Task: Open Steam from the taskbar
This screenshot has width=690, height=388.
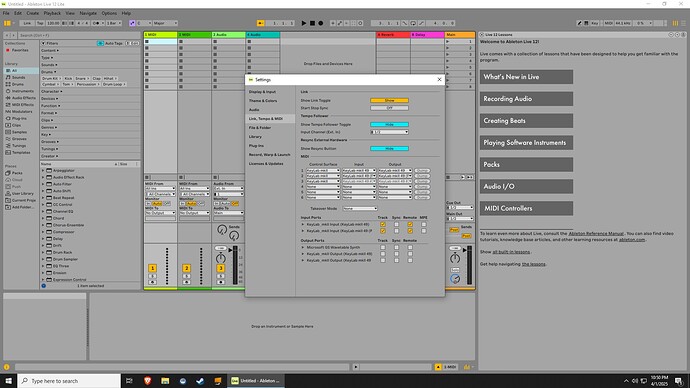Action: [200, 381]
